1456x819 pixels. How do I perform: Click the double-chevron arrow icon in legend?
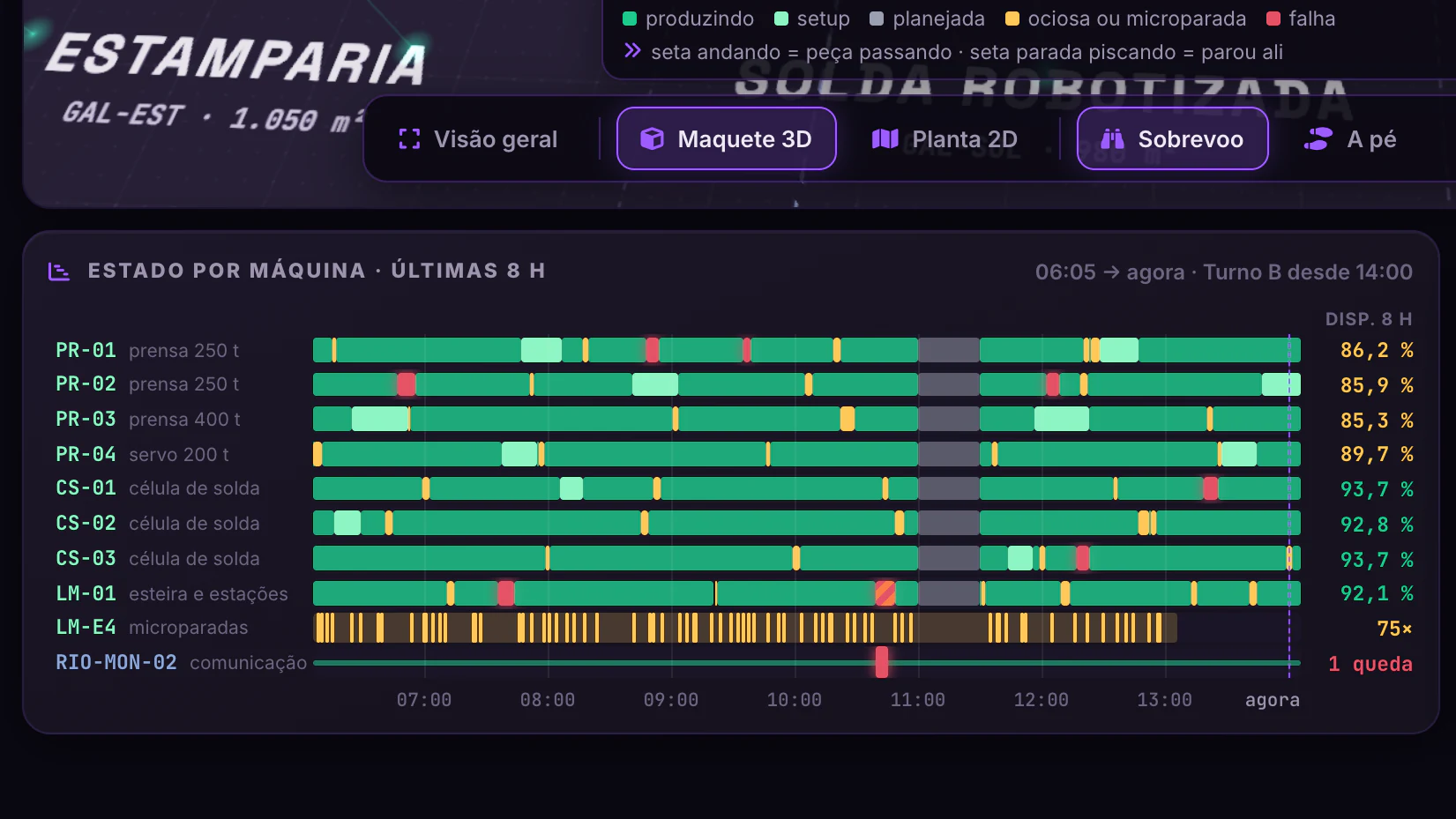pyautogui.click(x=632, y=51)
